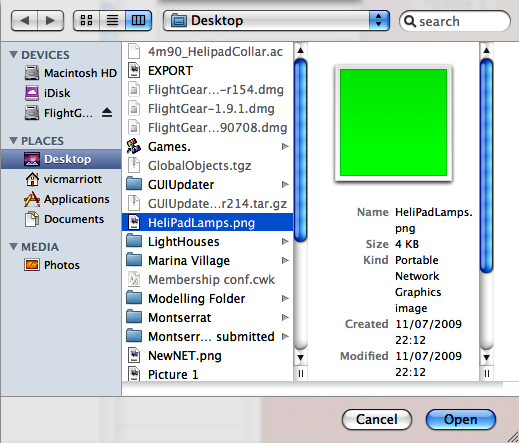519x443 pixels.
Task: Click the Macintosh HD drive icon
Action: (32, 73)
